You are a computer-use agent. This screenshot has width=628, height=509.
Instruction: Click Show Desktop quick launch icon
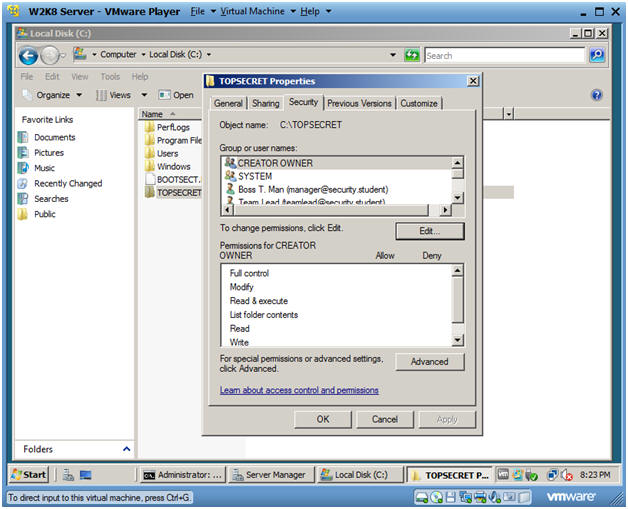click(86, 475)
